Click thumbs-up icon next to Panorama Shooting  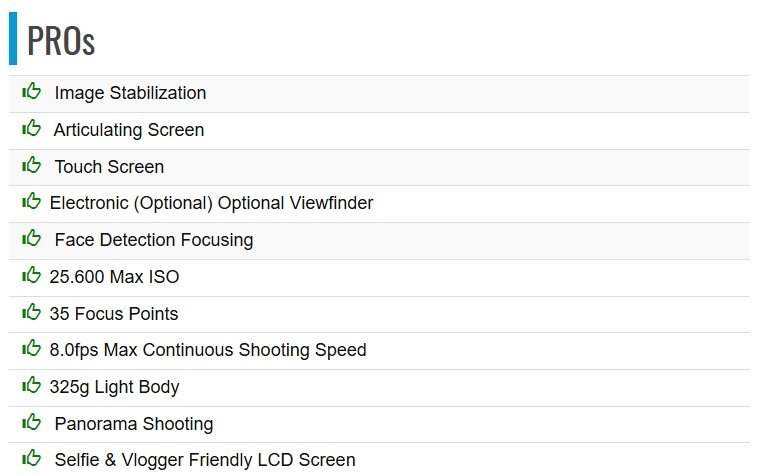[32, 422]
